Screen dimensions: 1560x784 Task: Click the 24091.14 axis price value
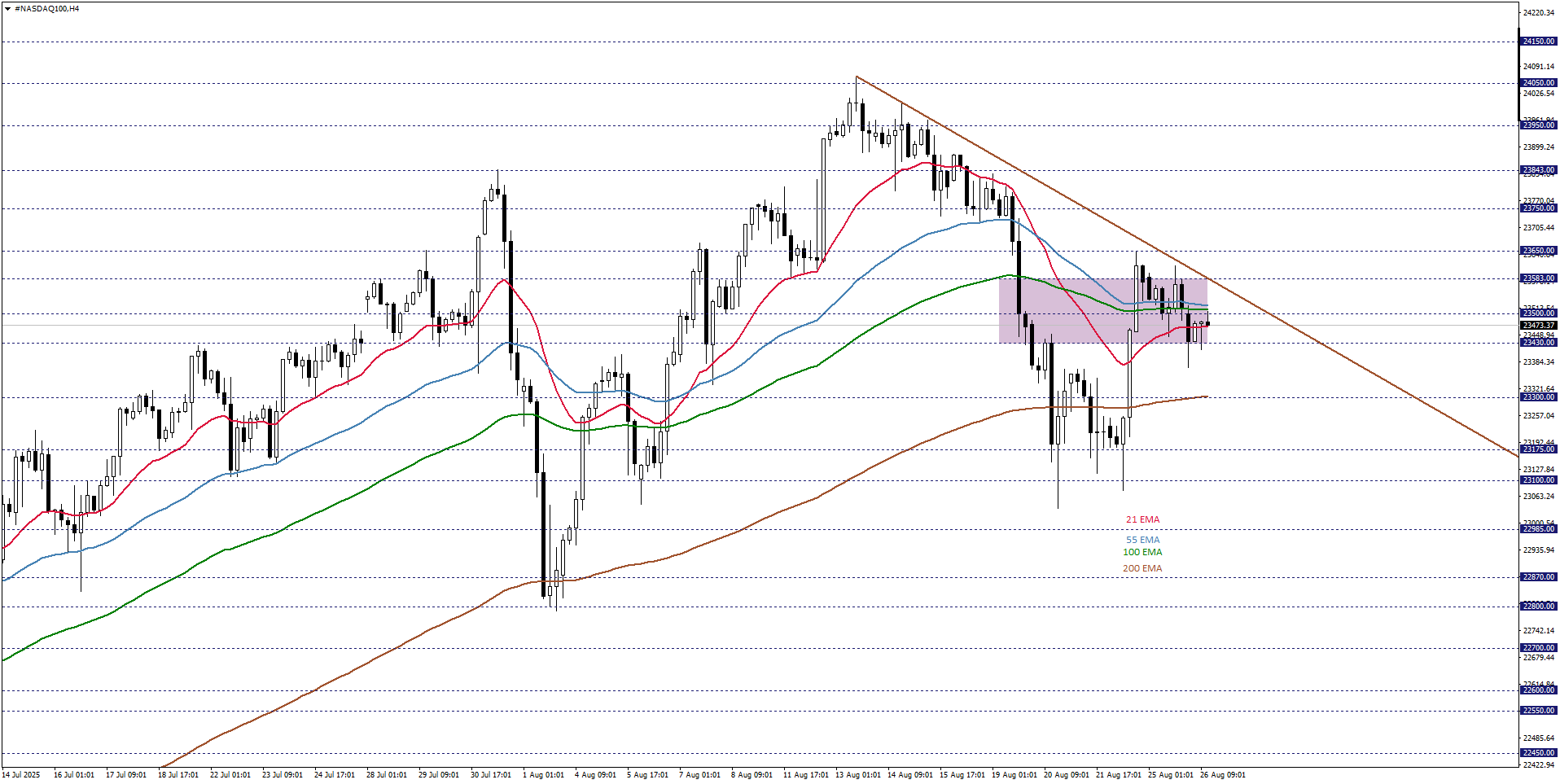coord(1538,67)
